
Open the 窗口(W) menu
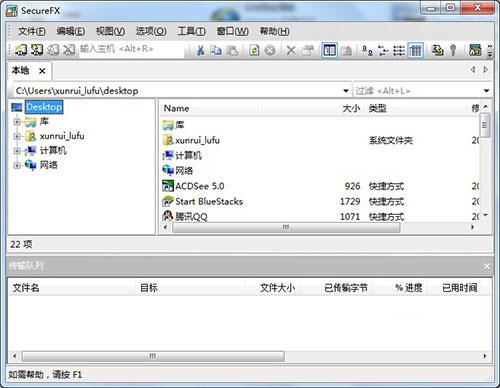pos(232,31)
